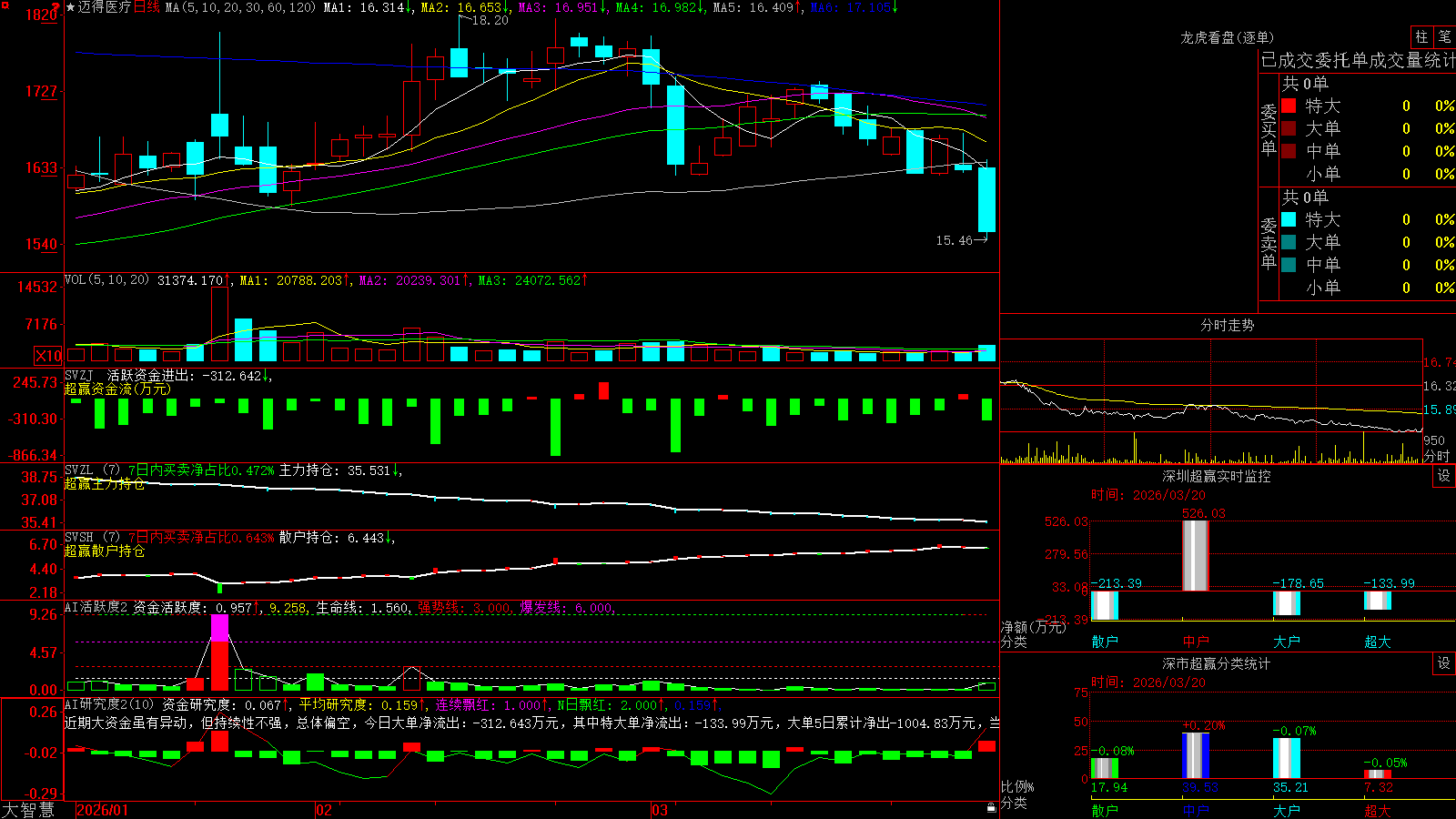The image size is (1456, 819).
Task: Select the 分时走势 panel title
Action: pyautogui.click(x=1227, y=325)
